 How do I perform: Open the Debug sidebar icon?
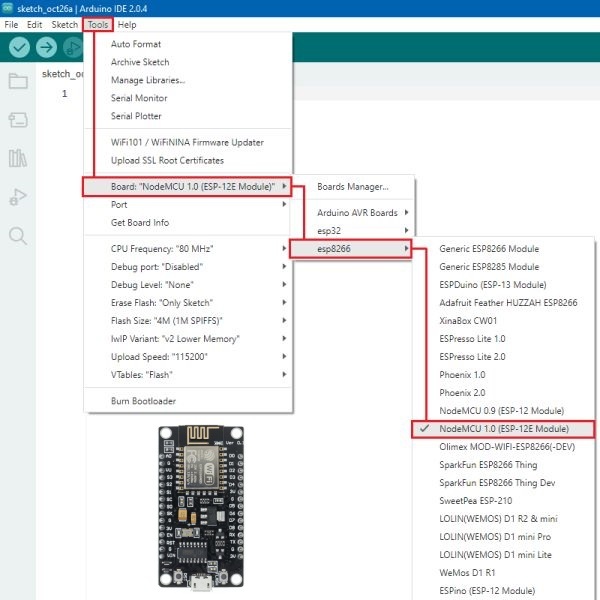(x=18, y=197)
